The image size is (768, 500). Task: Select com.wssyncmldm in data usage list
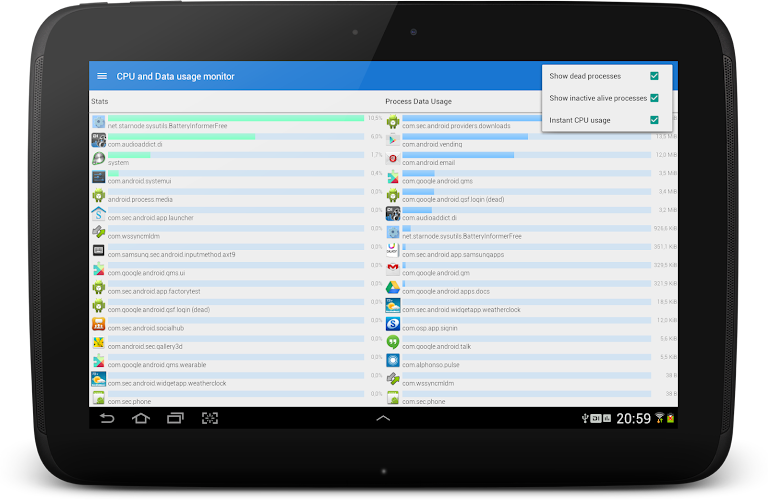click(x=531, y=379)
